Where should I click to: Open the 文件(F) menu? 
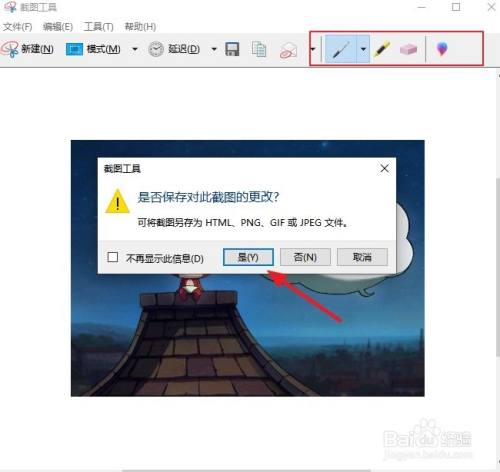coord(18,27)
